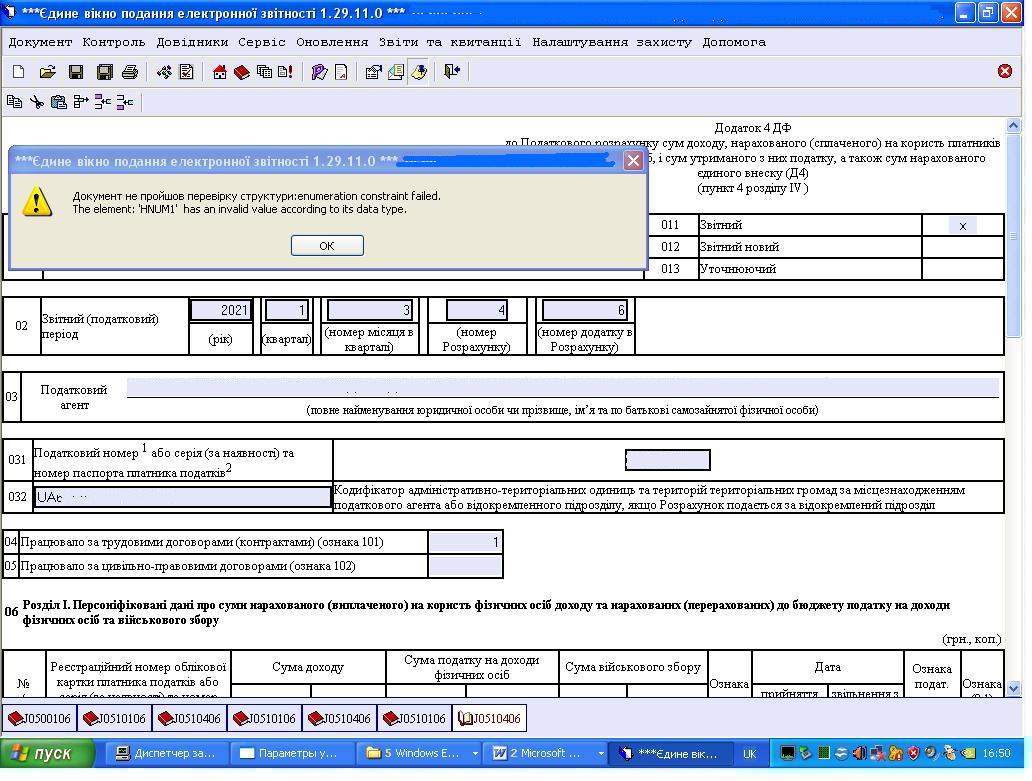Mark the 'Уточнюючий' checkbox cell

click(962, 269)
